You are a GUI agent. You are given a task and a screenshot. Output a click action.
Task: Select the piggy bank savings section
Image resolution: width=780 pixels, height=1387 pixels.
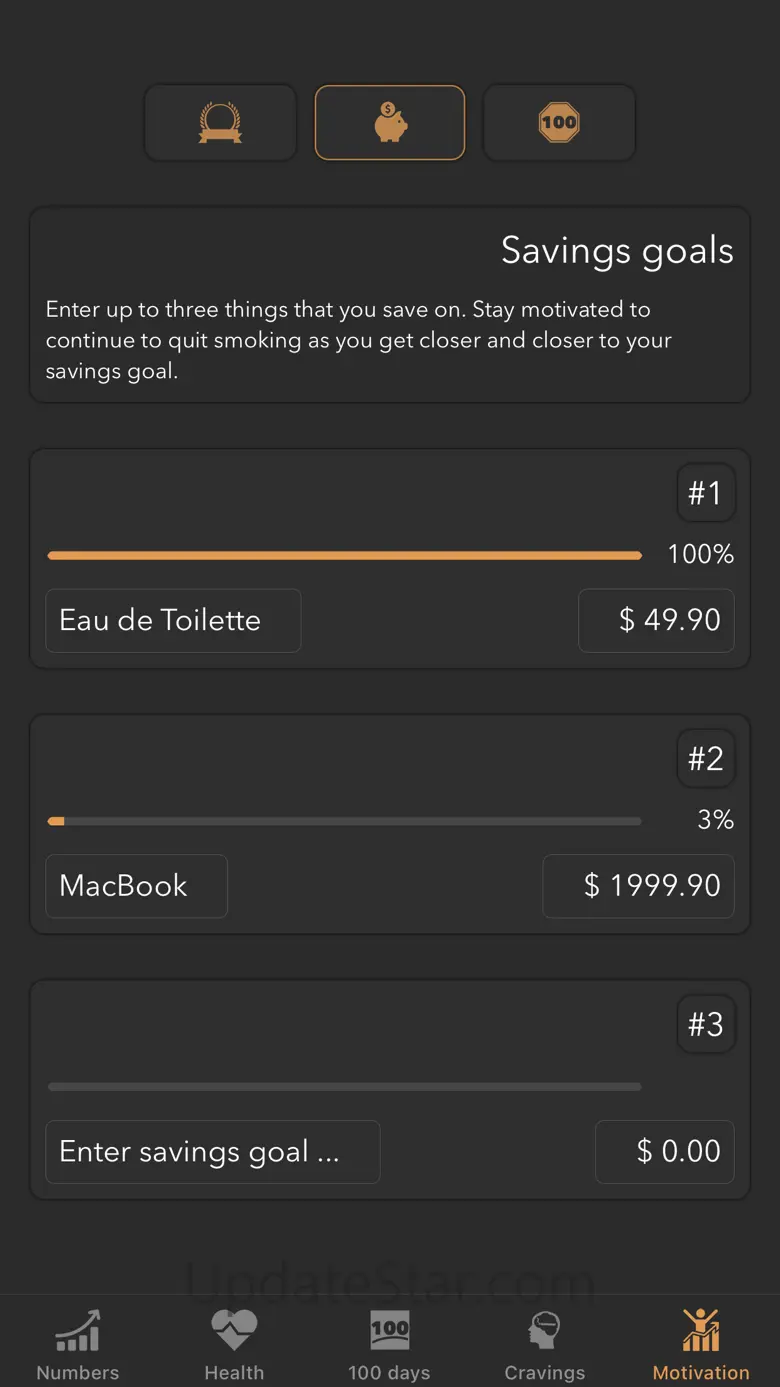pos(390,123)
